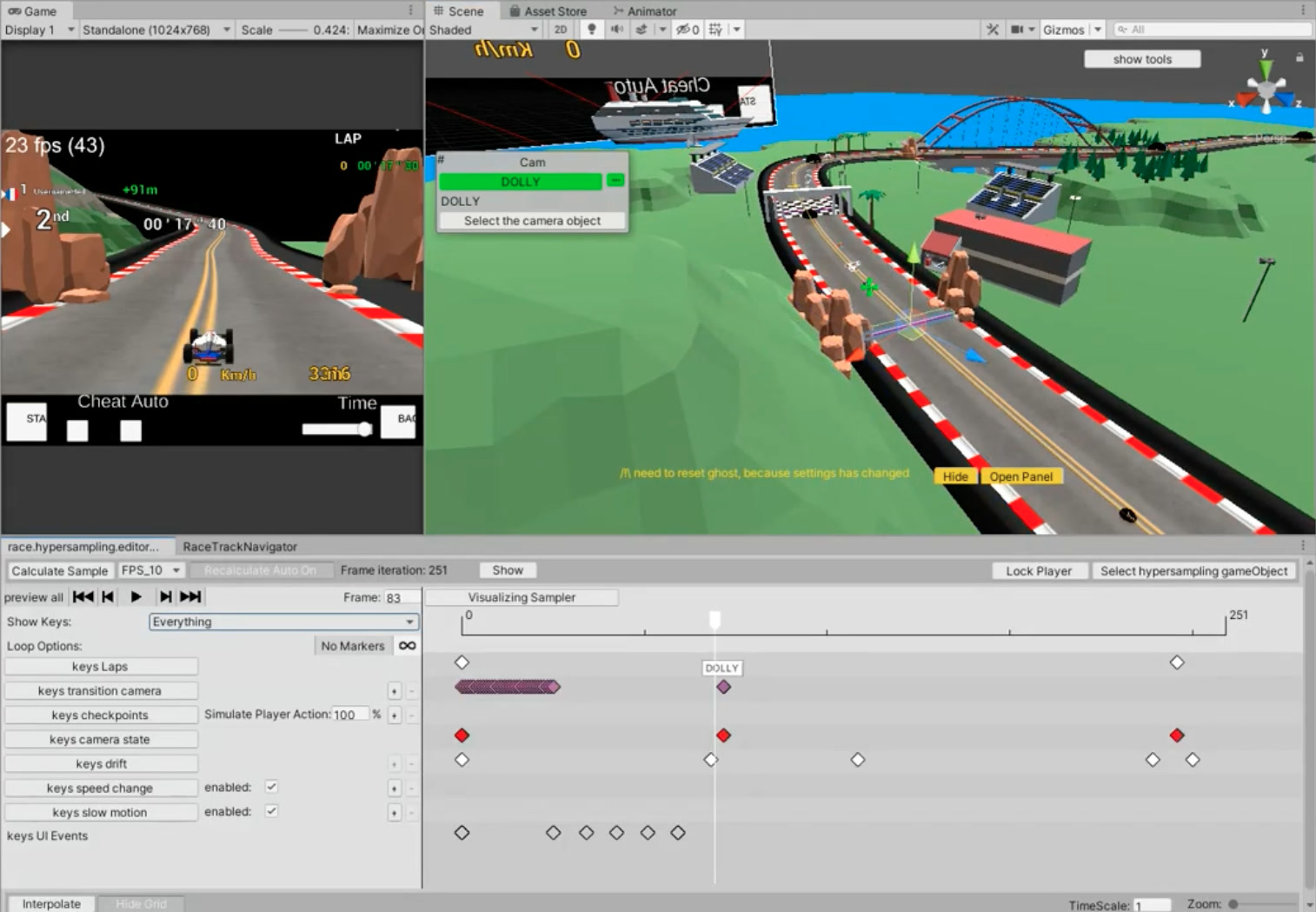Viewport: 1316px width, 912px height.
Task: Jump to last frame in preview
Action: coord(190,596)
